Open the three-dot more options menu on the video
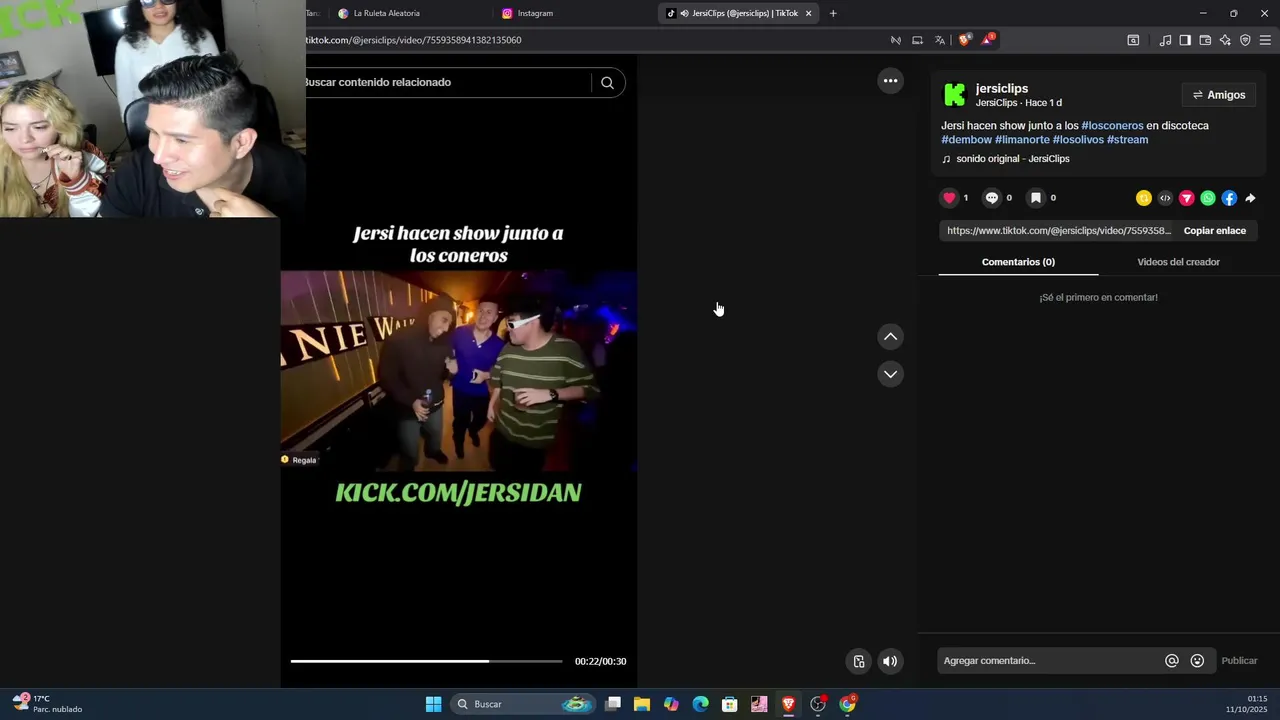The image size is (1280, 720). click(x=890, y=81)
